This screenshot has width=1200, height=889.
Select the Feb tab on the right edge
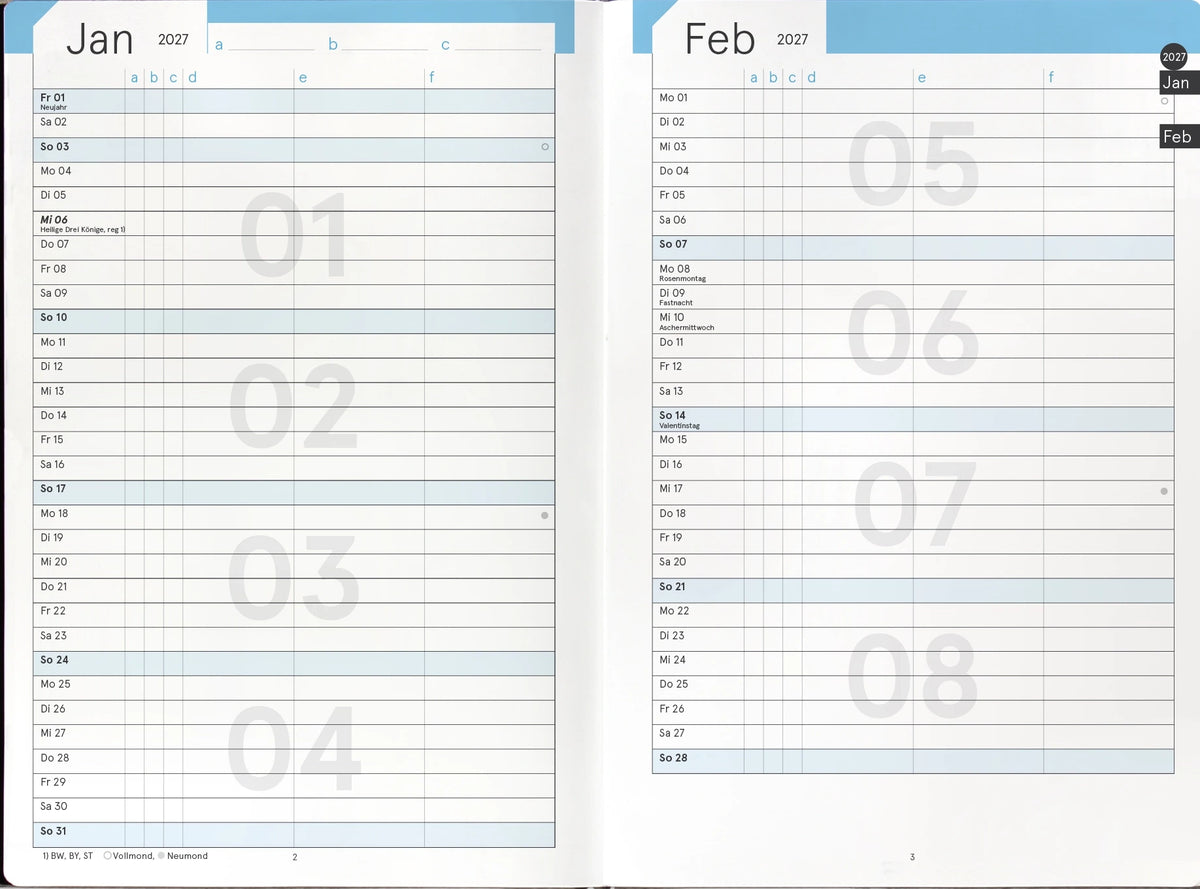1179,137
